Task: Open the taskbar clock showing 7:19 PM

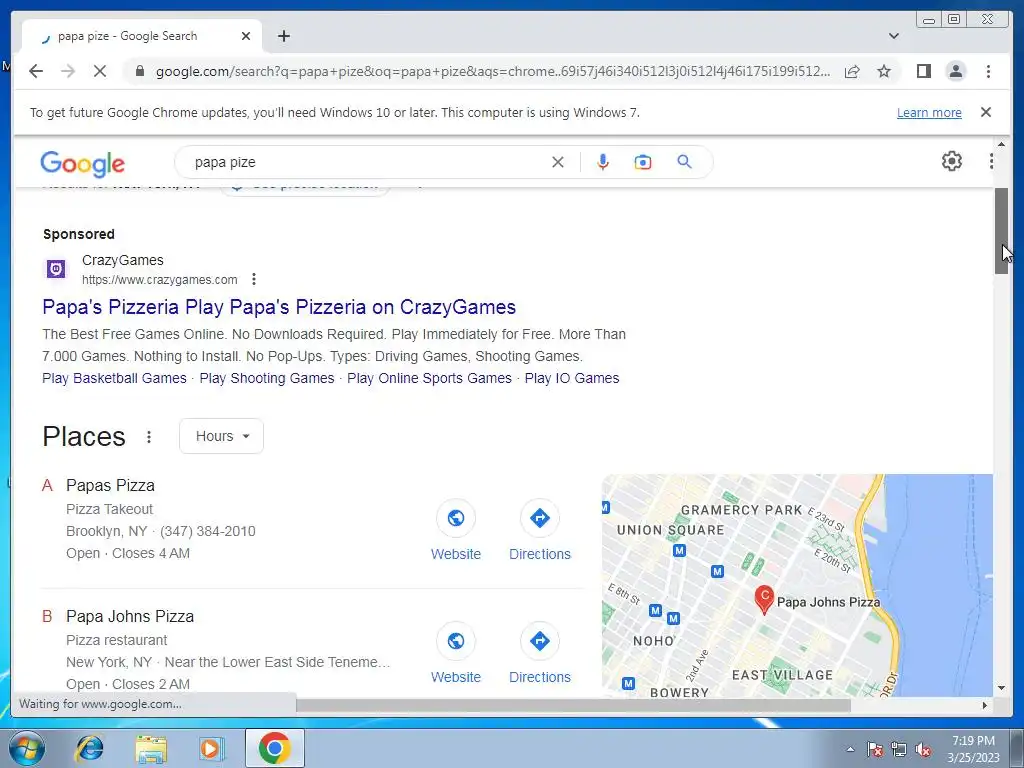Action: [x=973, y=749]
